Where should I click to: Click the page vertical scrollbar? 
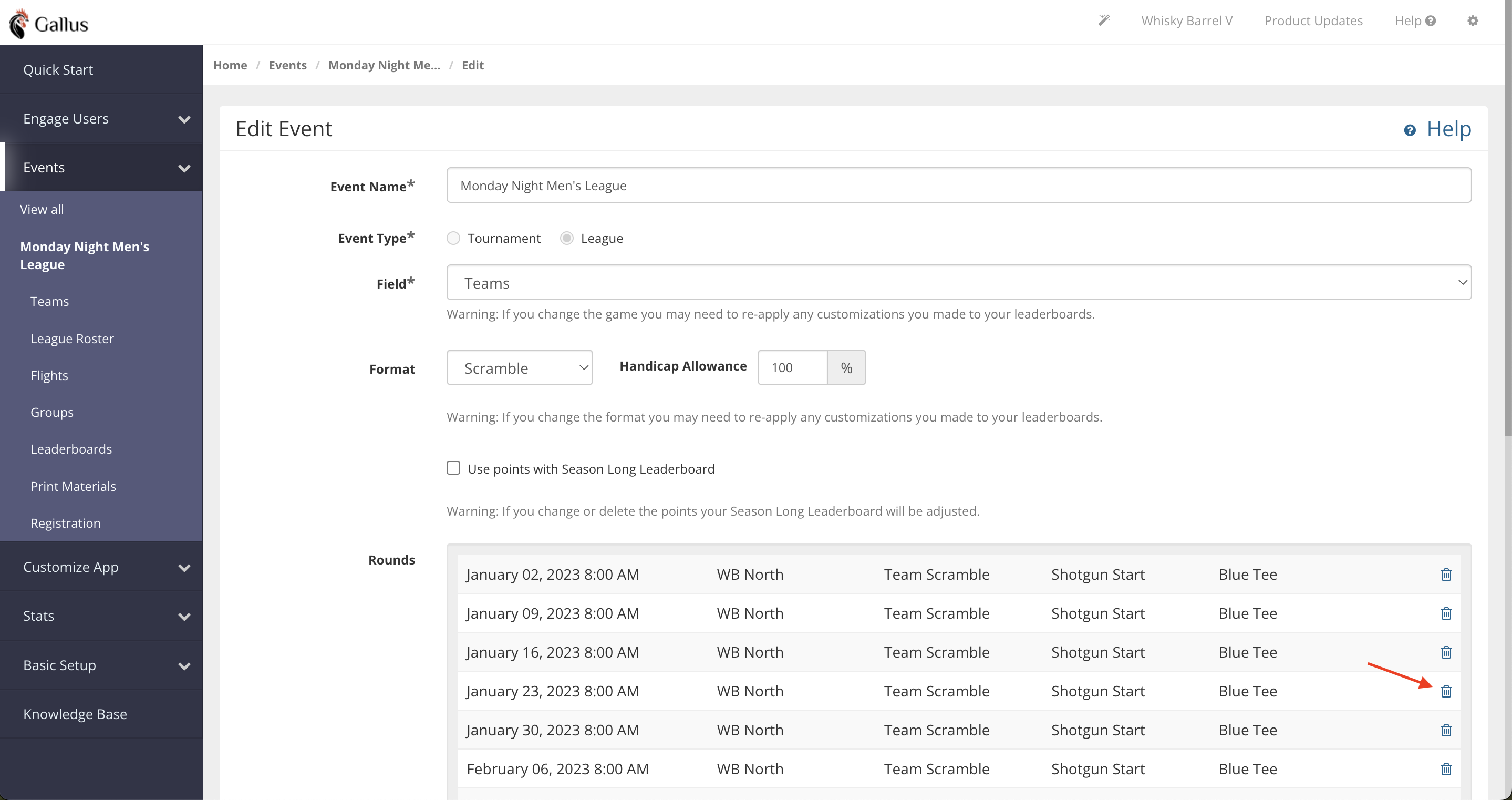coord(1507,217)
